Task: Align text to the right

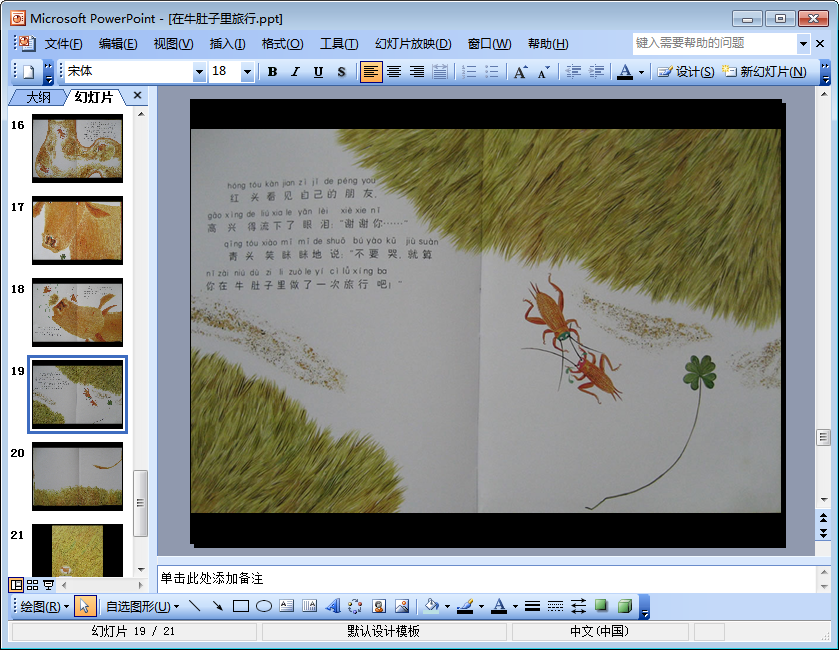Action: (x=417, y=72)
